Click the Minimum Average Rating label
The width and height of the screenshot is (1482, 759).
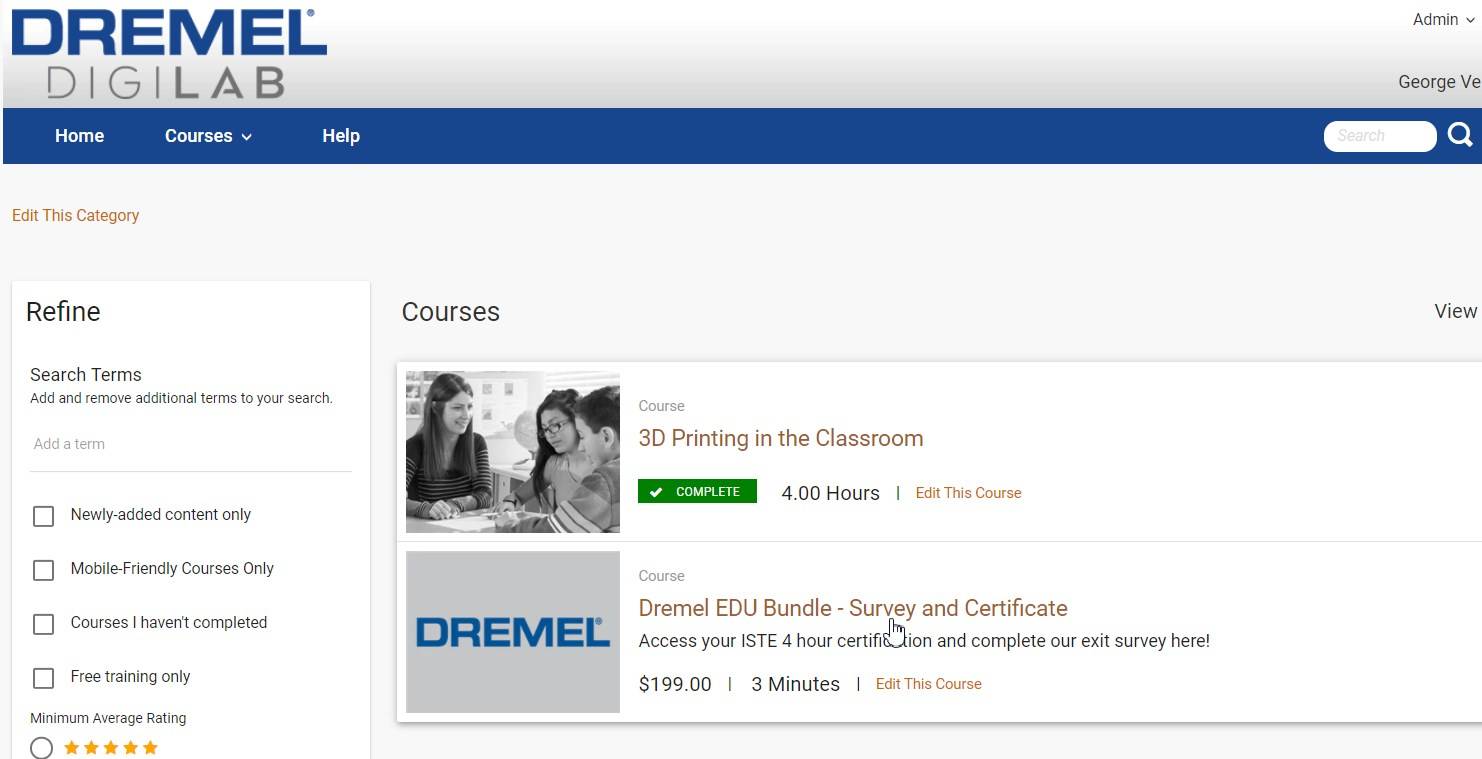click(x=108, y=718)
